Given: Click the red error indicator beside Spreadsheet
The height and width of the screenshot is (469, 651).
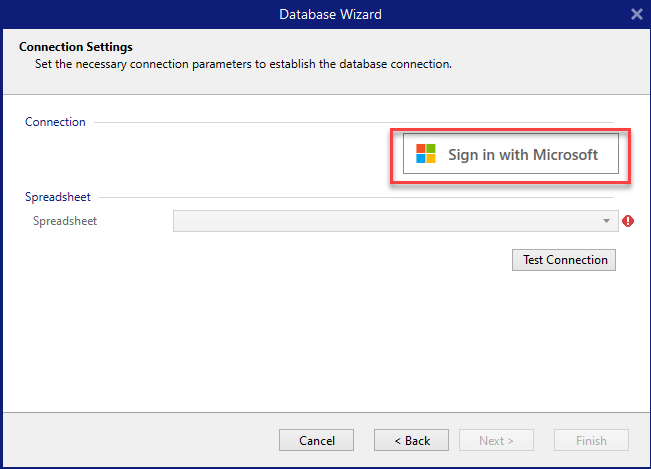Looking at the screenshot, I should 628,221.
